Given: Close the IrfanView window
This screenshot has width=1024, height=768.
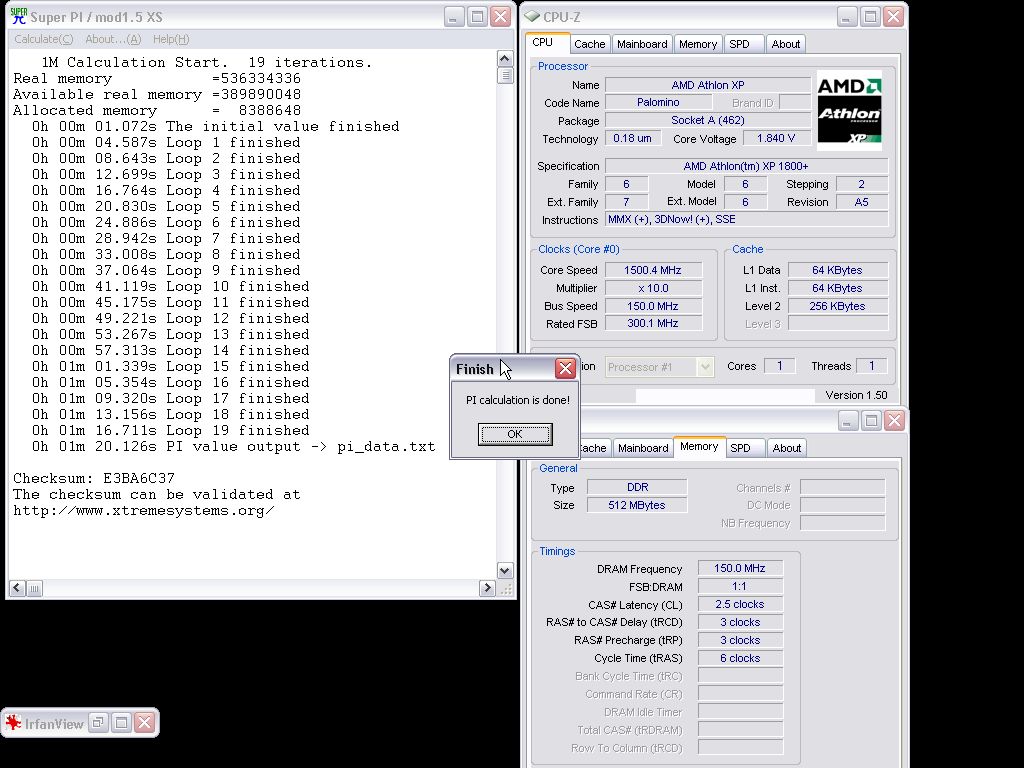Looking at the screenshot, I should 144,722.
